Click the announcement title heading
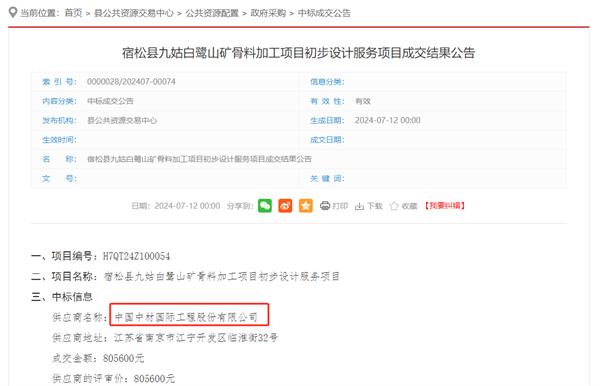 [298, 53]
